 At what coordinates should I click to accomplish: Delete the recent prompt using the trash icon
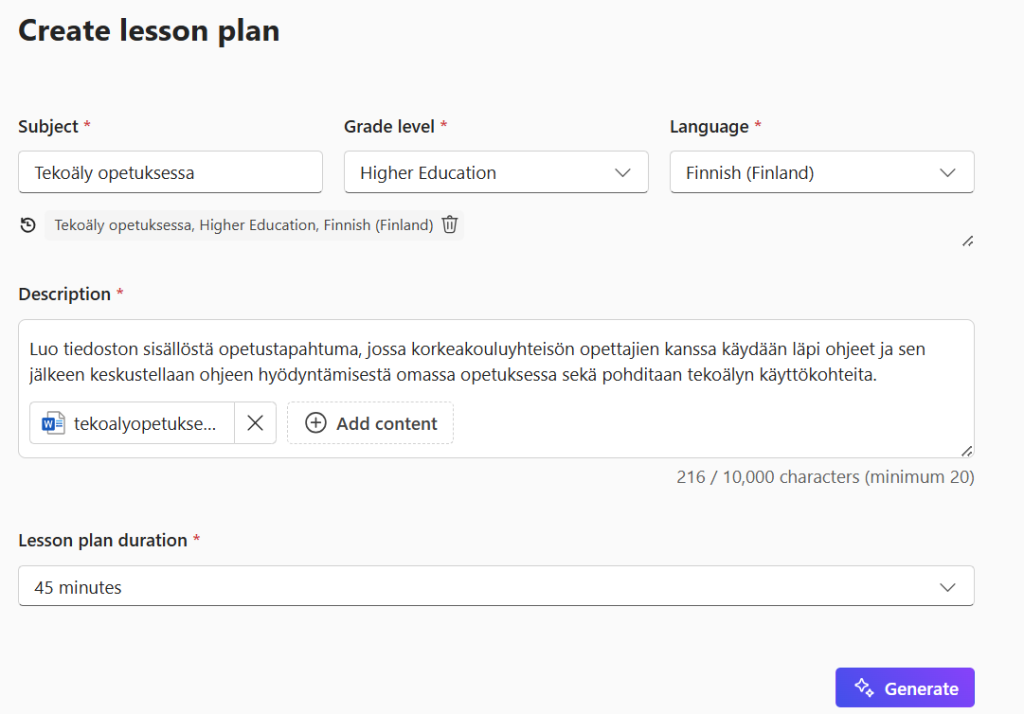[449, 225]
